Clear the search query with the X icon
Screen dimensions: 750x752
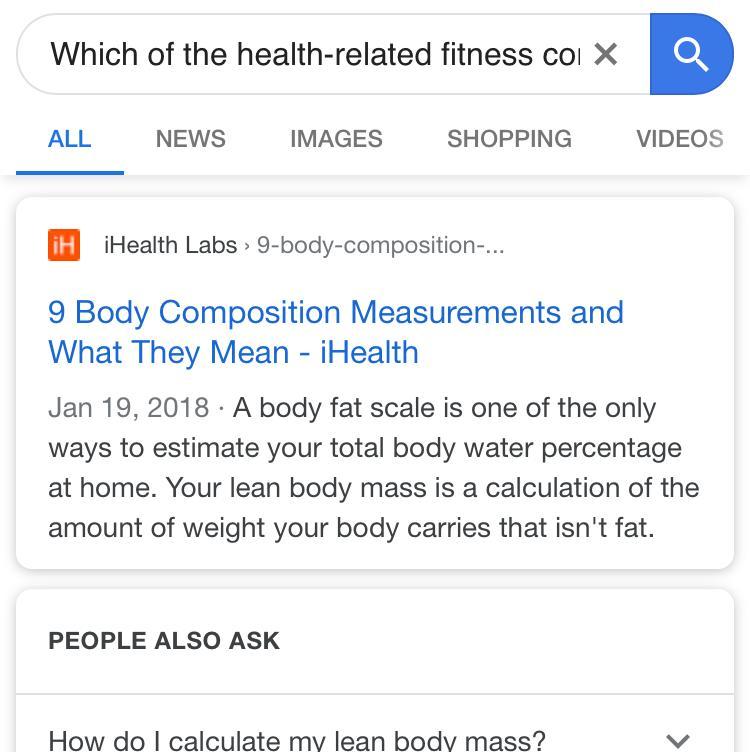coord(605,54)
